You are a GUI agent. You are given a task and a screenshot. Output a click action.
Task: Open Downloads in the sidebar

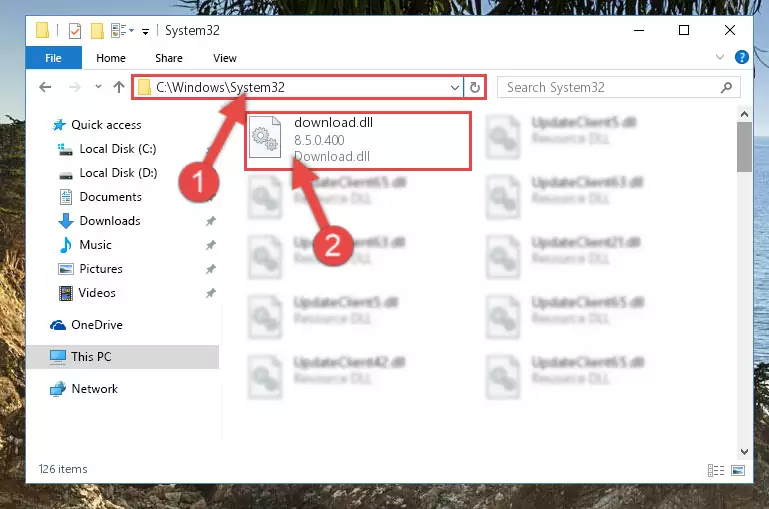[x=110, y=221]
